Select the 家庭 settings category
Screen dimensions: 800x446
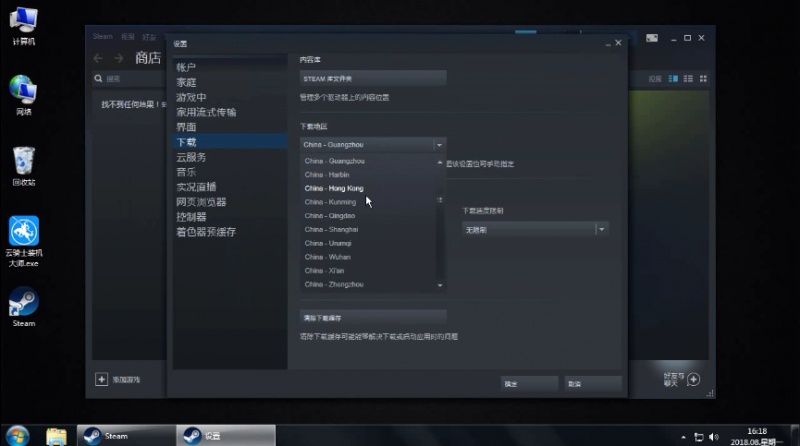click(x=230, y=82)
